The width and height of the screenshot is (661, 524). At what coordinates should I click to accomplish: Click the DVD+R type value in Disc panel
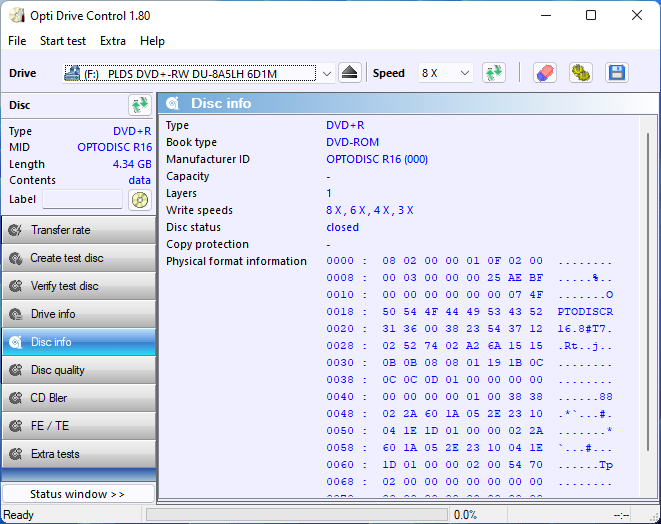[x=132, y=131]
